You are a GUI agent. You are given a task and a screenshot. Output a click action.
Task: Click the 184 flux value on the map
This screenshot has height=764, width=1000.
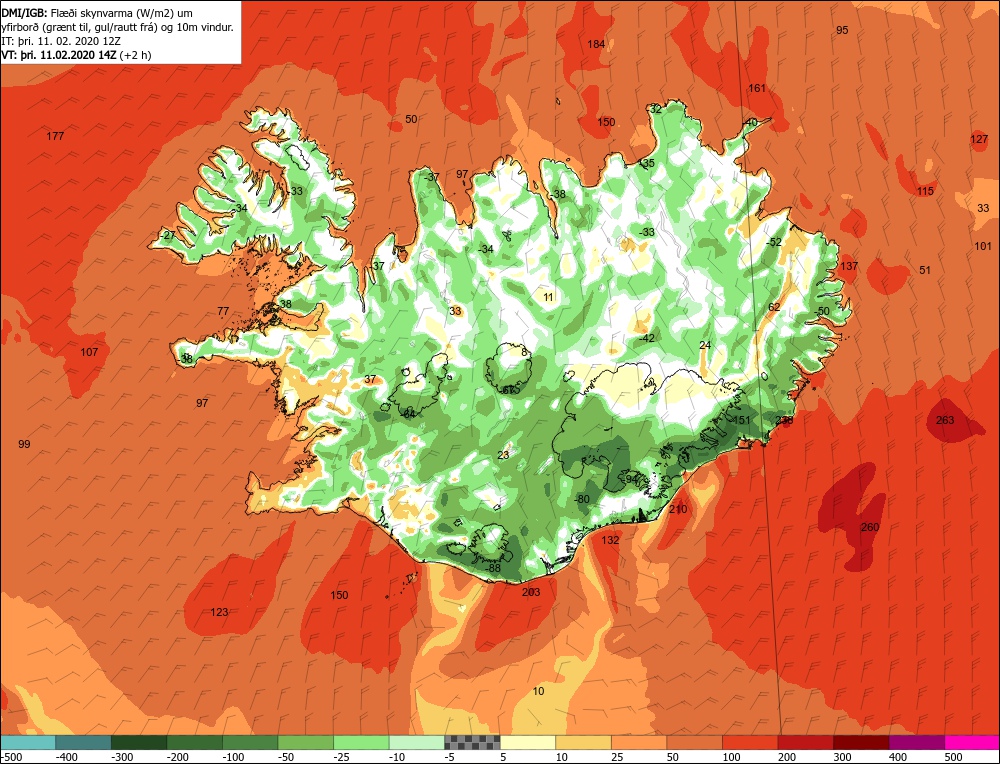596,44
